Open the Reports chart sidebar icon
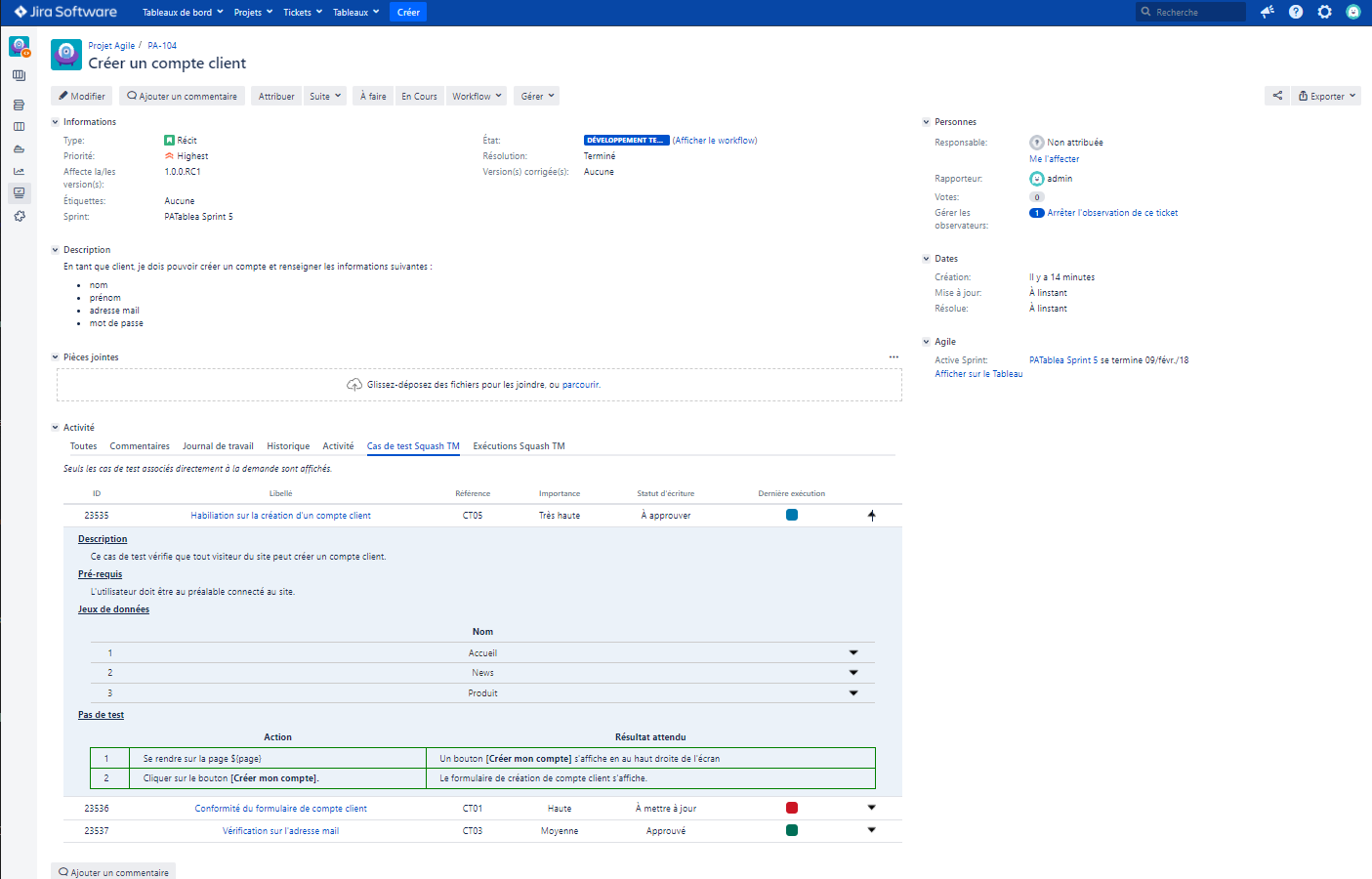 19,171
